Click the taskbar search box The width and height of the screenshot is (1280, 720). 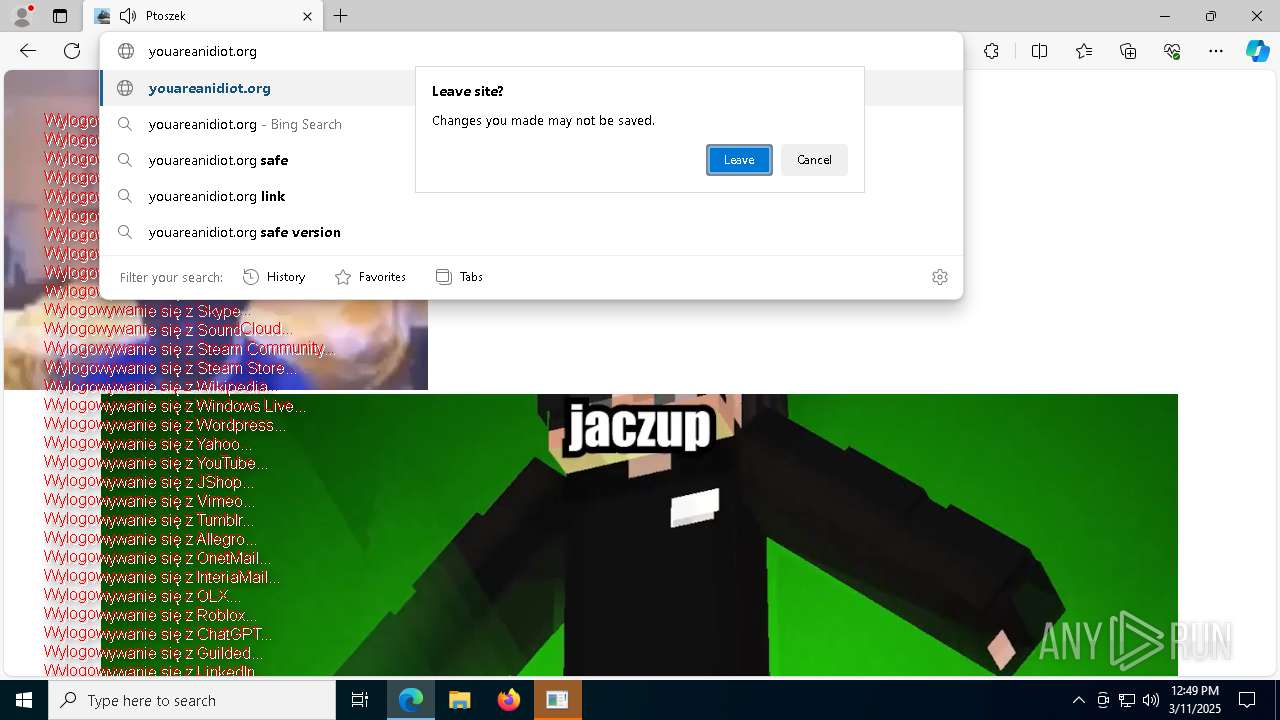click(x=192, y=700)
